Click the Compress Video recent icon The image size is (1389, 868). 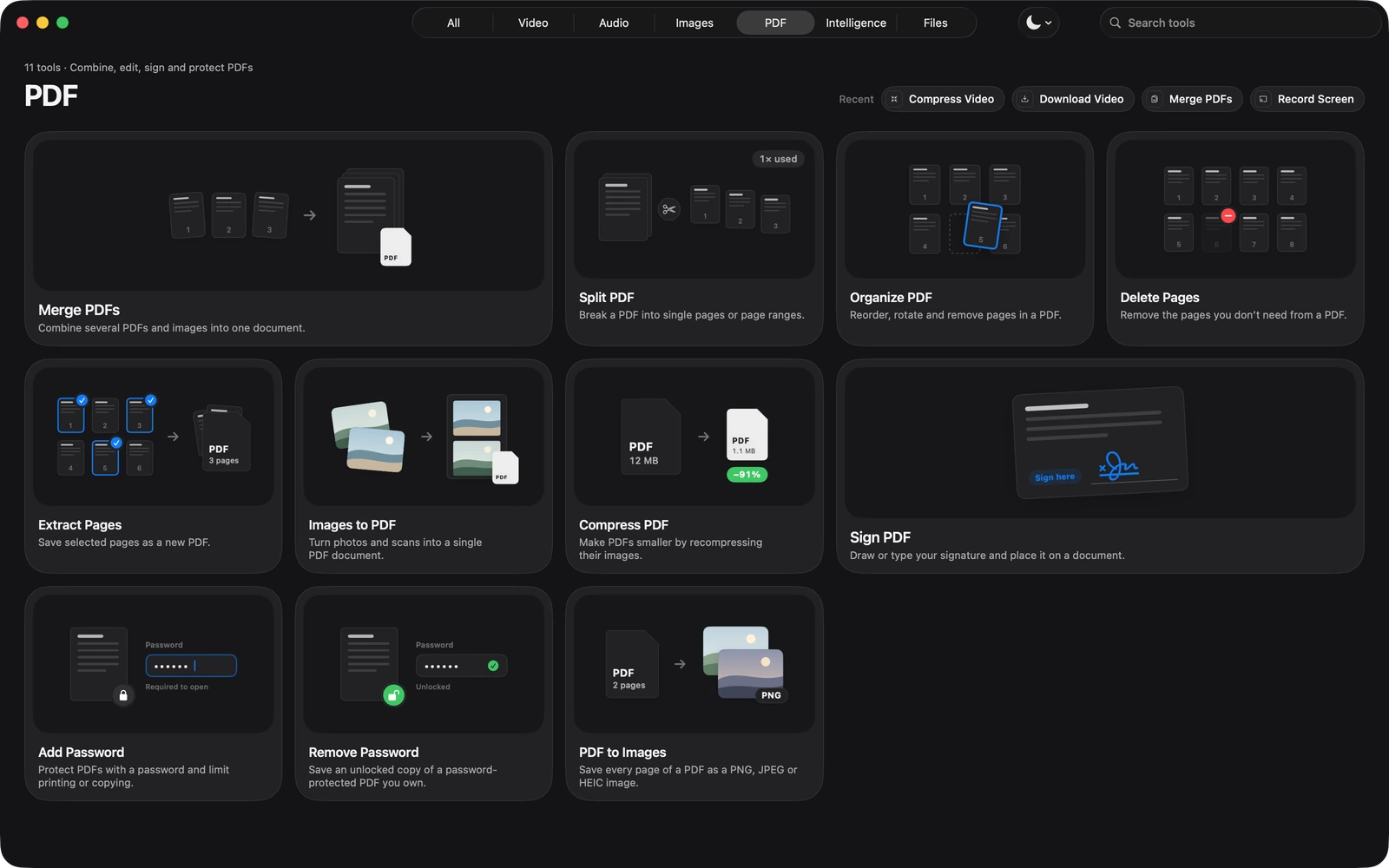point(894,99)
